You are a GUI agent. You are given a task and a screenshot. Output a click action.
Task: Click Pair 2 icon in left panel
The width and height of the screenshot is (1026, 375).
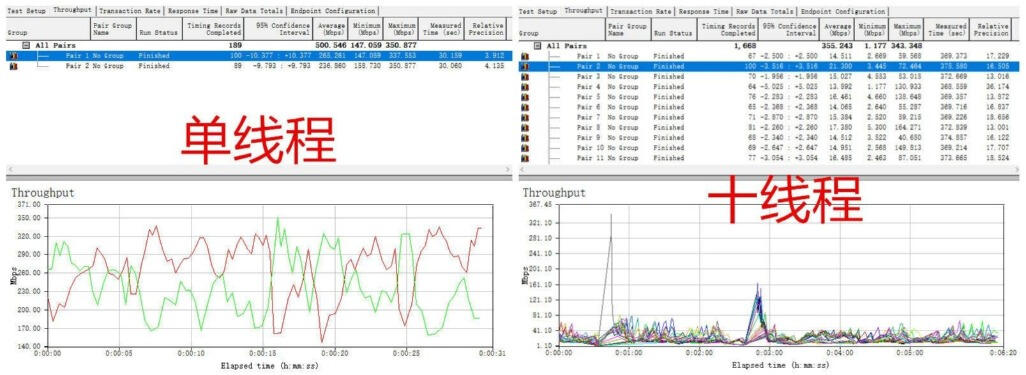click(13, 66)
